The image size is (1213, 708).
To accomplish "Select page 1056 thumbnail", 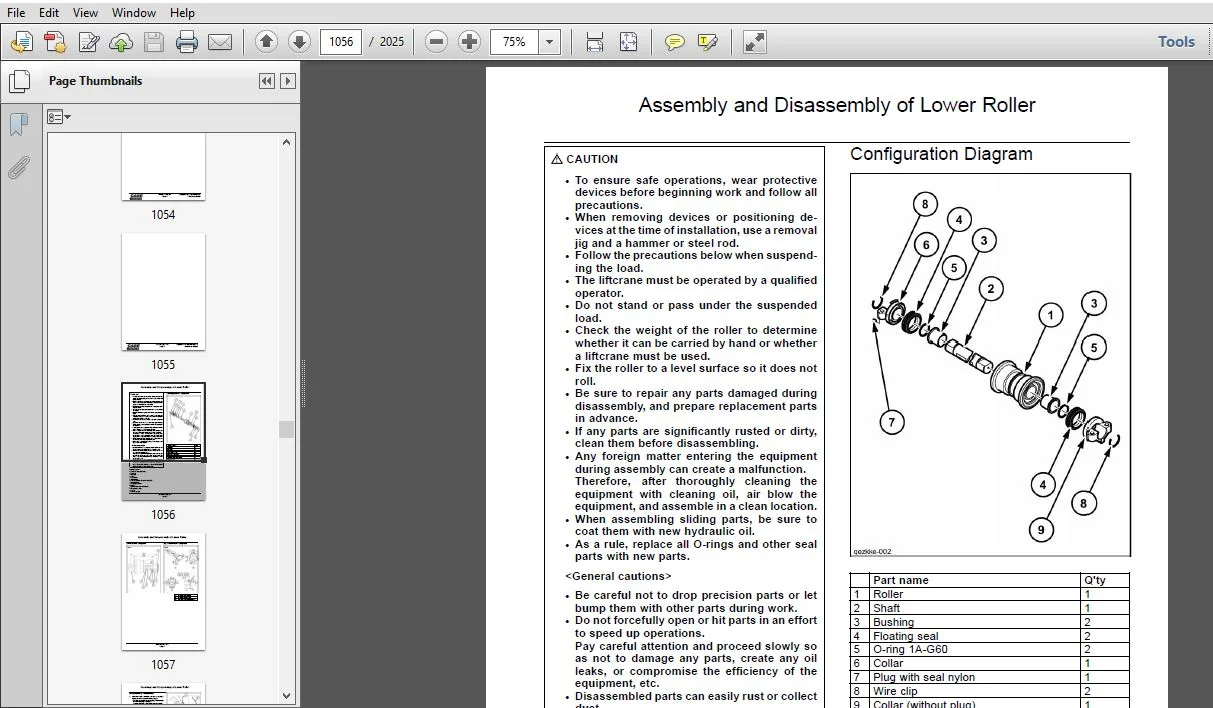I will click(x=163, y=441).
